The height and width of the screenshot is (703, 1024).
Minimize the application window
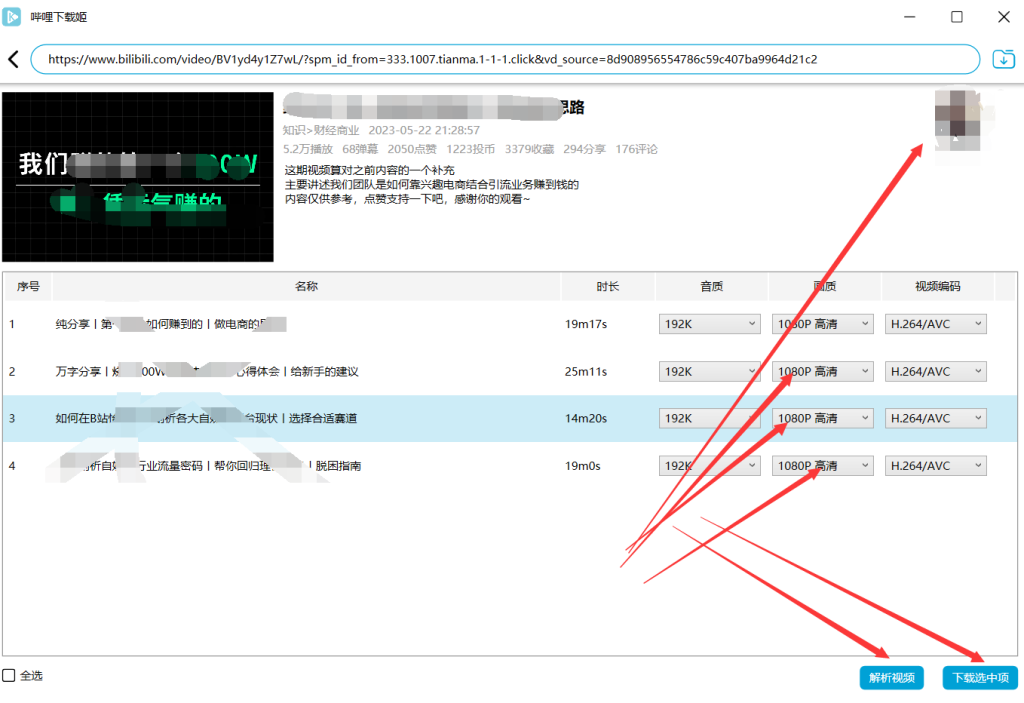pos(911,17)
